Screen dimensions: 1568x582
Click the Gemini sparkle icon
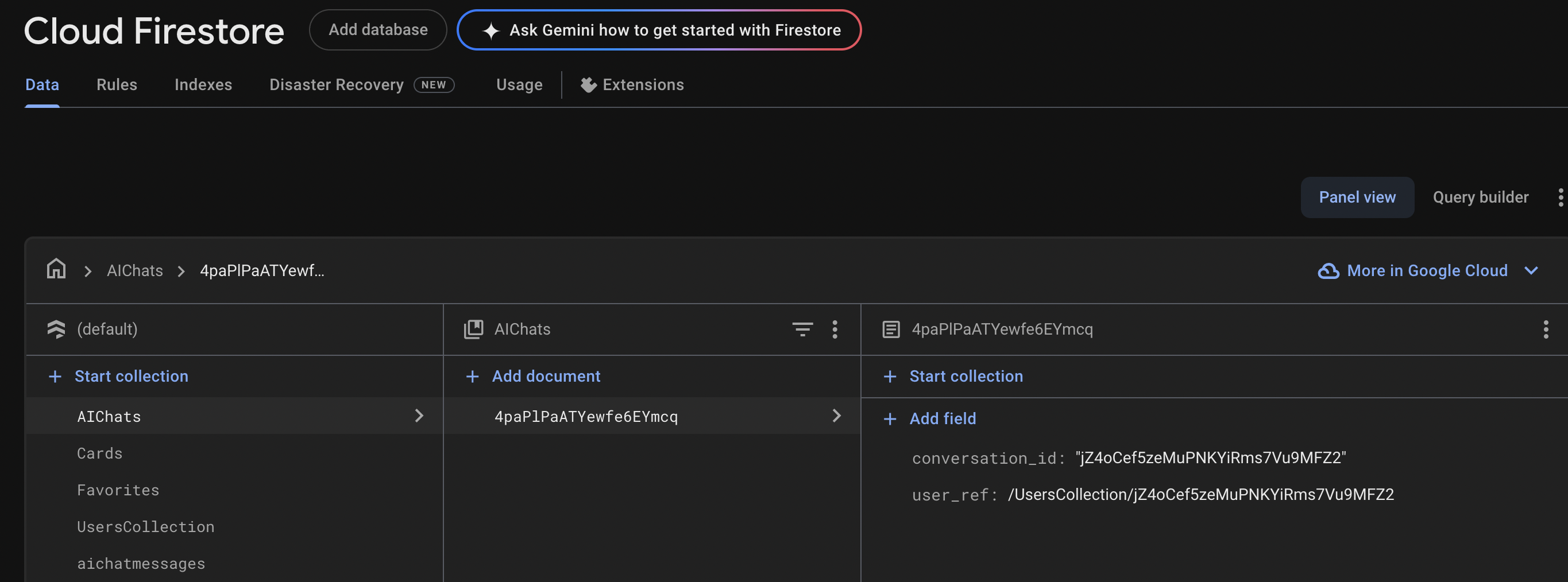point(491,30)
